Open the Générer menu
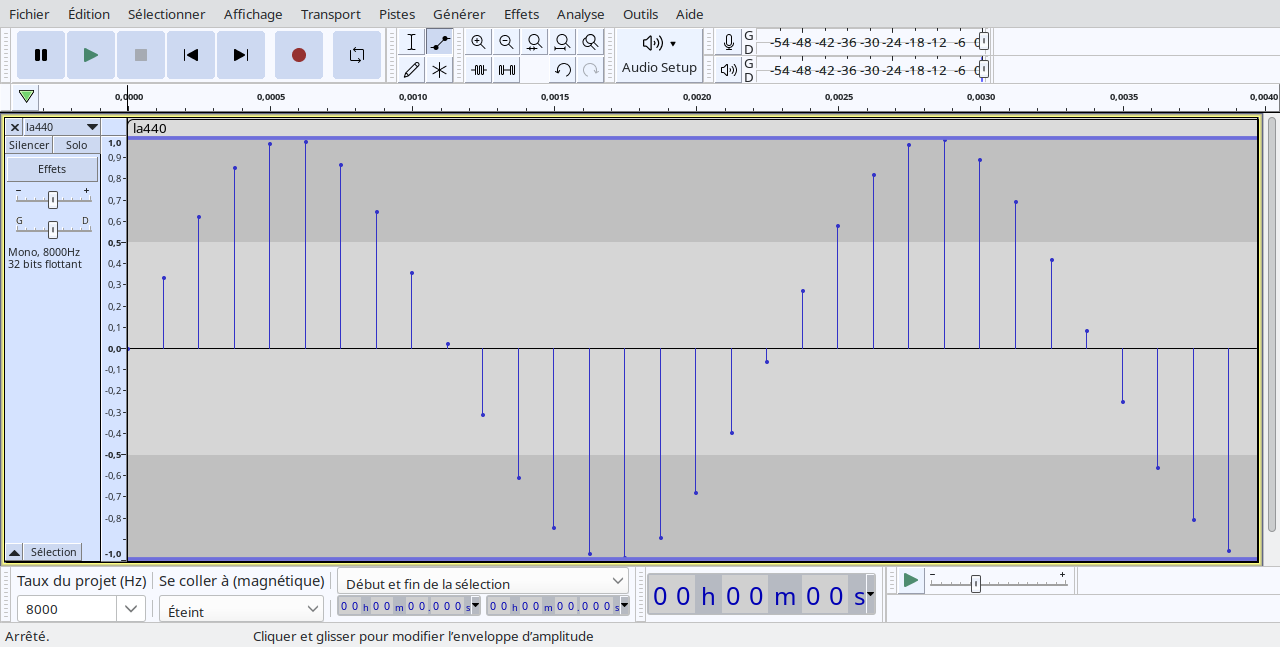The image size is (1280, 647). pos(459,14)
